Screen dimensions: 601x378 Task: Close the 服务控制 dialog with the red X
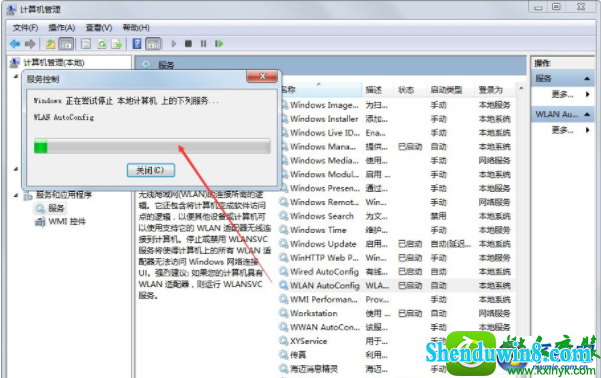coord(262,76)
